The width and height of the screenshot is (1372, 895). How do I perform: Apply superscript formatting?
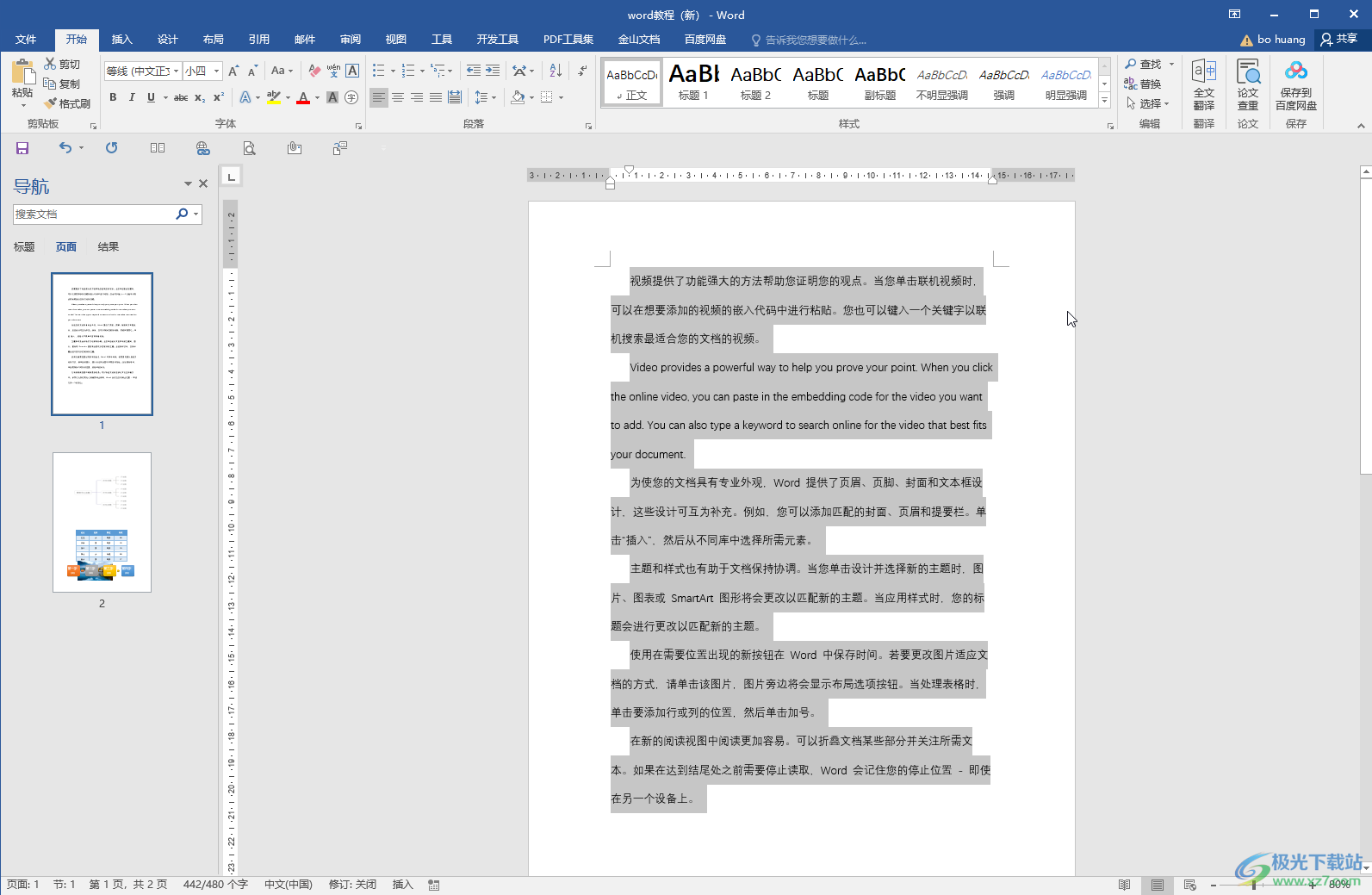219,97
